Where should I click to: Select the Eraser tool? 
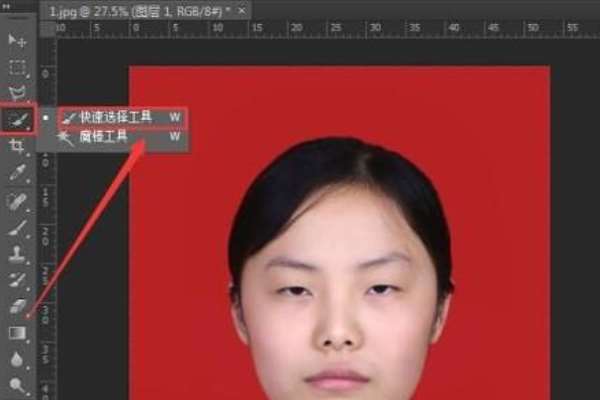17,307
